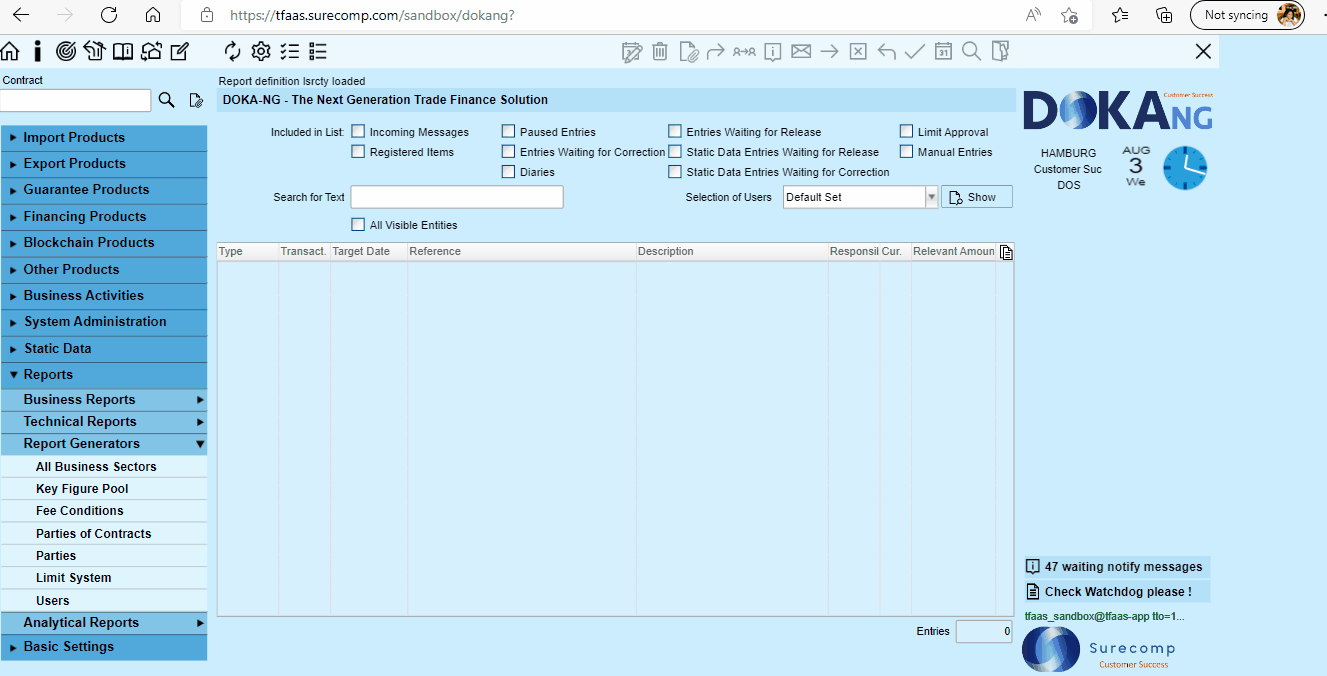Click the edit note pencil icon
This screenshot has height=676, width=1327.
pos(180,51)
